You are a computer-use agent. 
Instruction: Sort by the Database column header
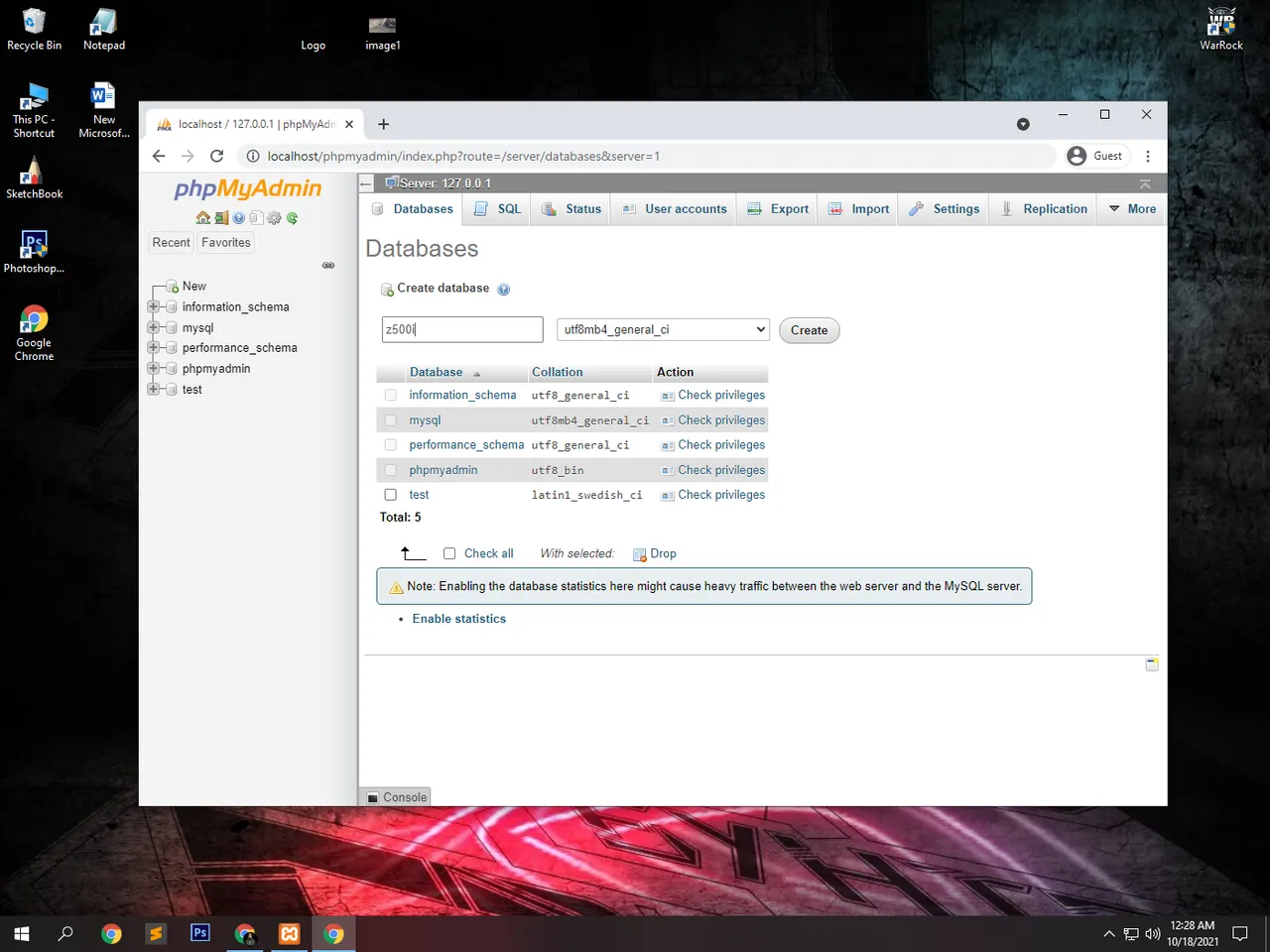(x=437, y=373)
